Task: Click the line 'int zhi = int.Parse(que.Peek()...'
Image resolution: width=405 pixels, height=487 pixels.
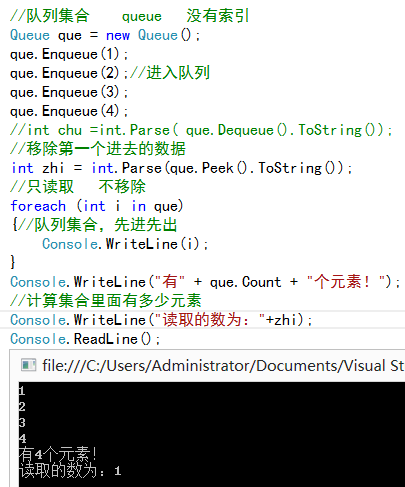Action: pyautogui.click(x=182, y=168)
